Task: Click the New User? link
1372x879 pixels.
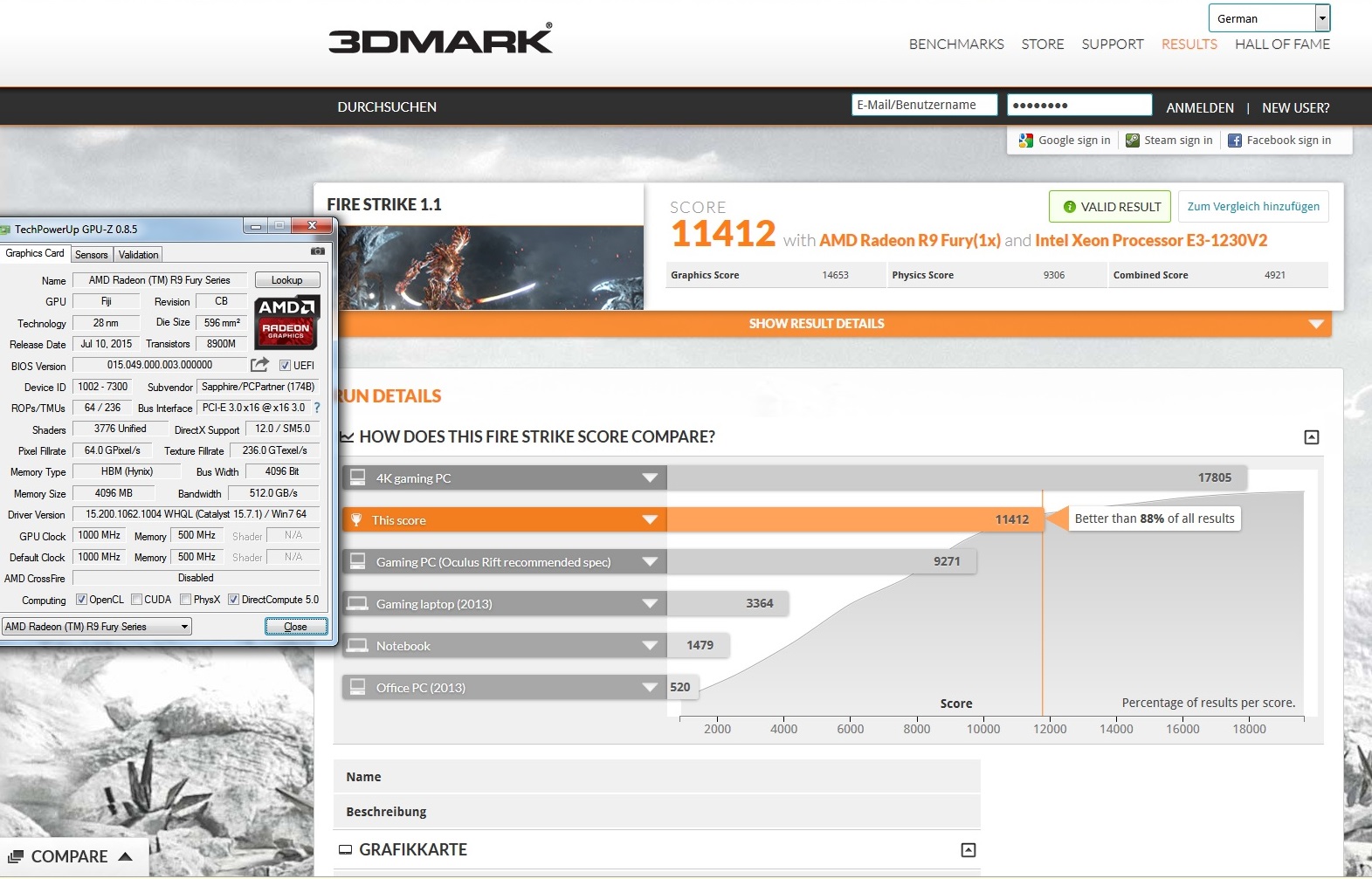Action: pyautogui.click(x=1296, y=108)
